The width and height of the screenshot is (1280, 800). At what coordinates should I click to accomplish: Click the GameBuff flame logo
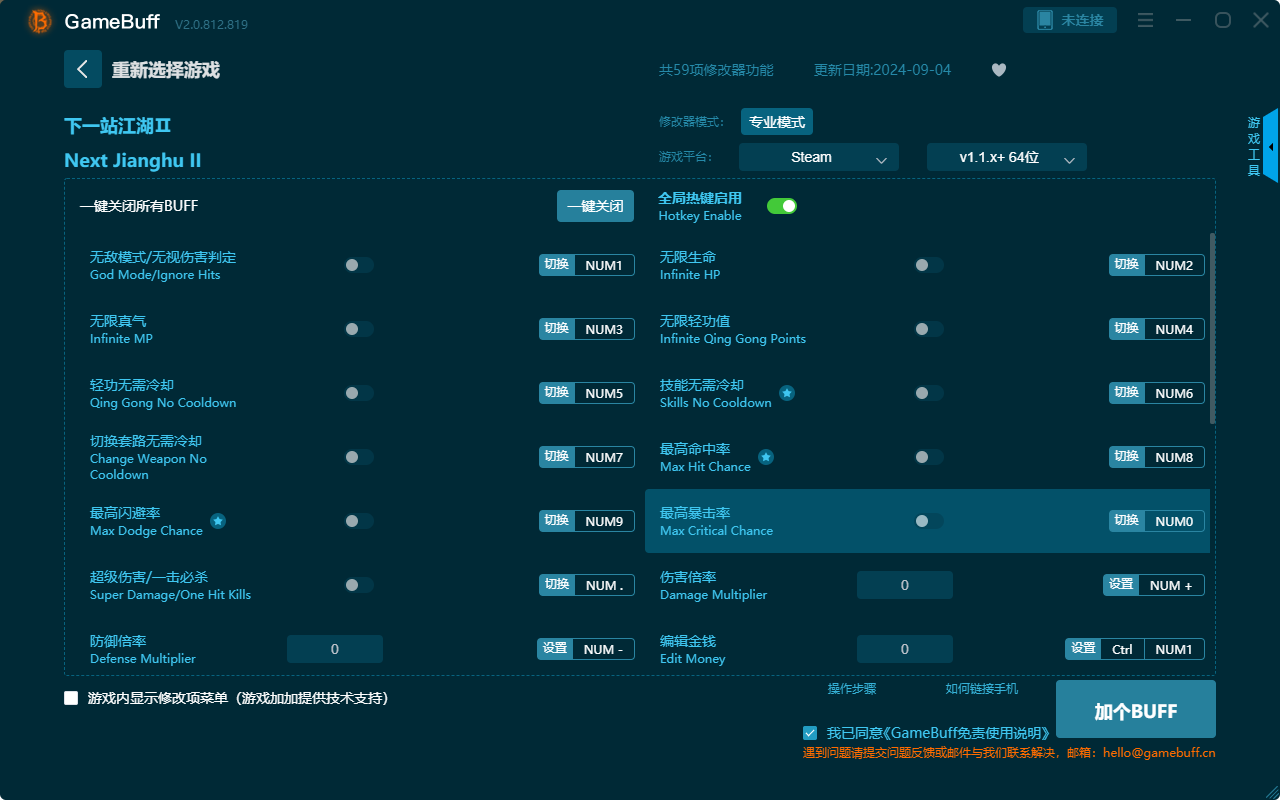tap(38, 21)
